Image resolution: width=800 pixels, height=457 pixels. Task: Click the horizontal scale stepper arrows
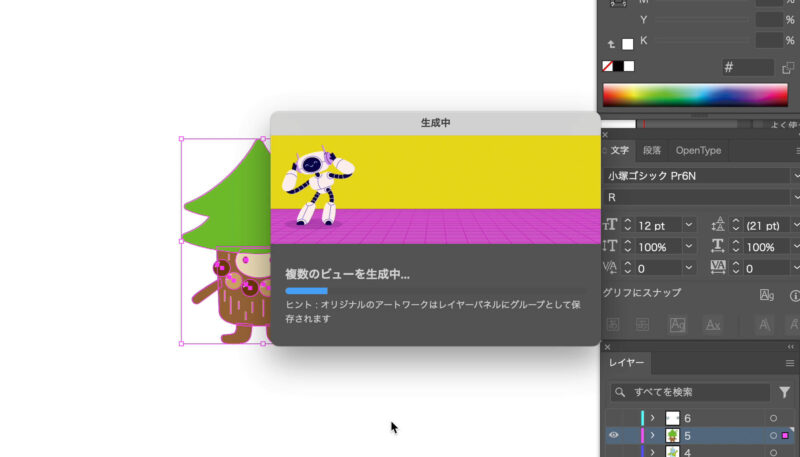click(x=736, y=246)
